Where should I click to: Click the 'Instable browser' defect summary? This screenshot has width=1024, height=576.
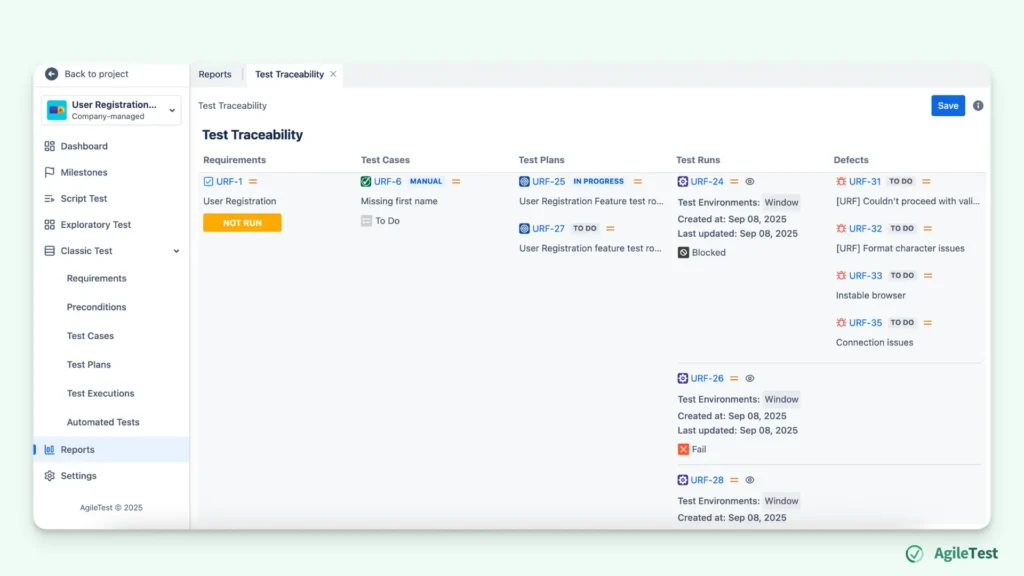871,295
